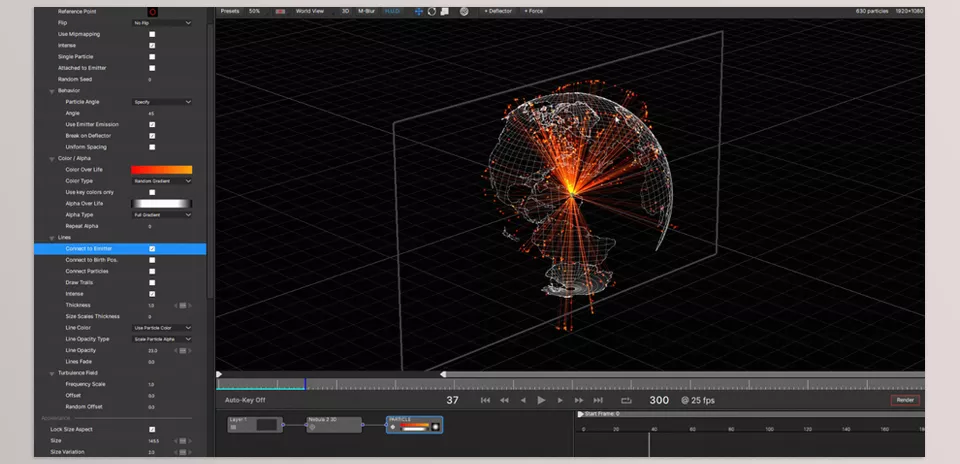Click the Line Opacity keyframe icon
Image resolution: width=960 pixels, height=464 pixels.
pos(182,351)
